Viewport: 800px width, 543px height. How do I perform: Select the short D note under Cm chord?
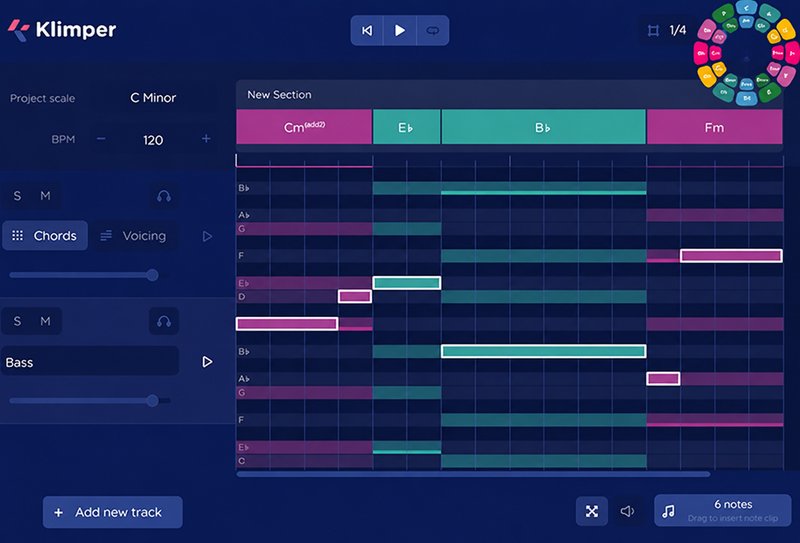coord(355,296)
